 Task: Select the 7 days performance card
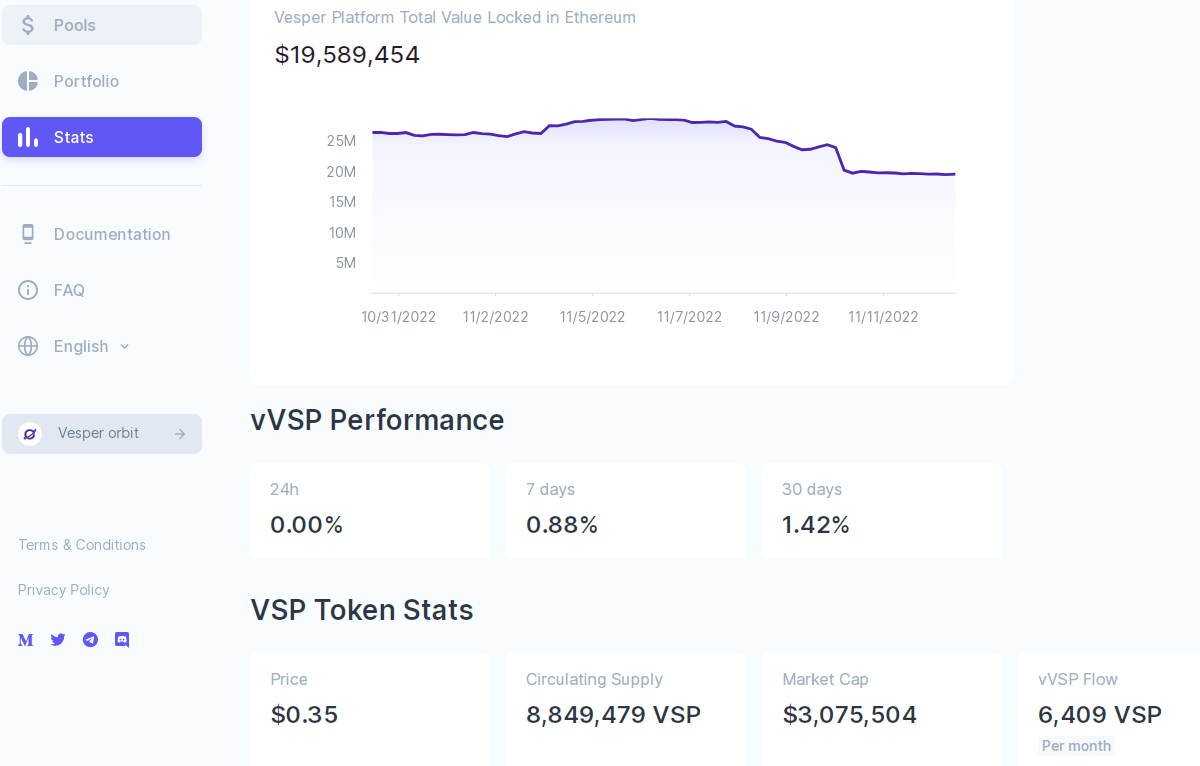(626, 511)
